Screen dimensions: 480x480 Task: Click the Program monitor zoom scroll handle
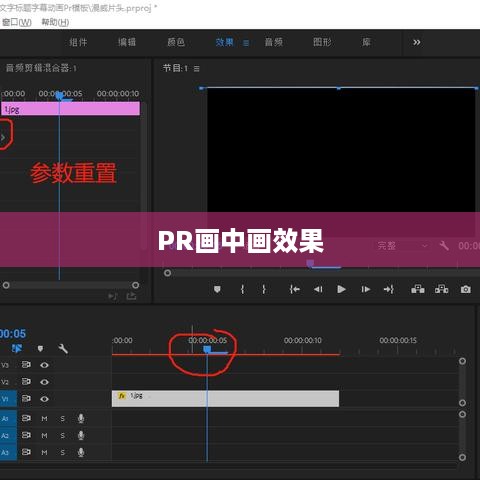(167, 273)
